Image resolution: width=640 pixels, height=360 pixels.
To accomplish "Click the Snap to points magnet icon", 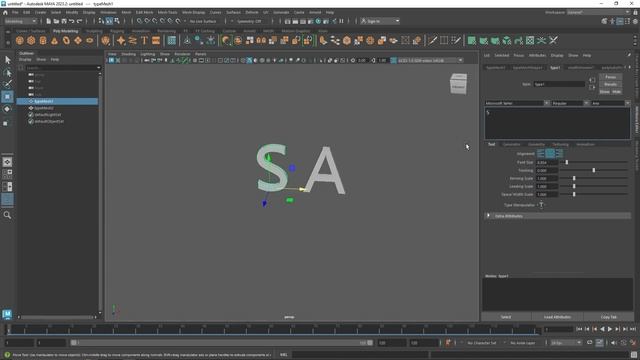I will pyautogui.click(x=155, y=21).
